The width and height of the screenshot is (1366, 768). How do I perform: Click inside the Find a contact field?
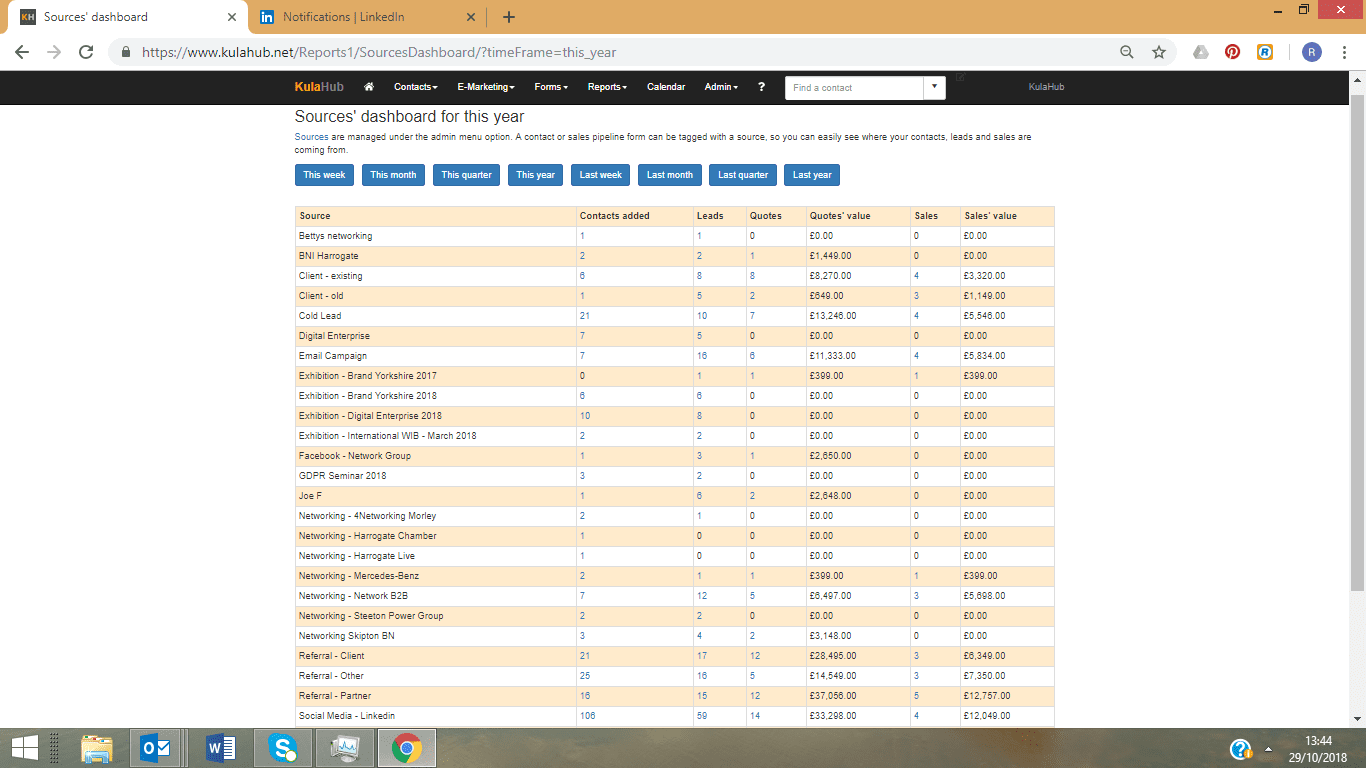855,87
